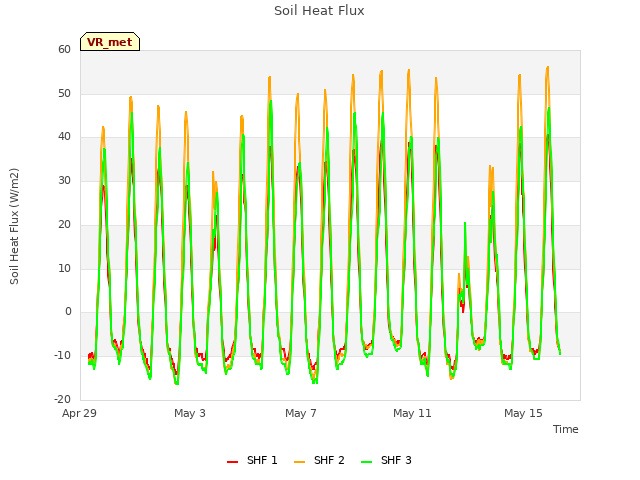This screenshot has width=640, height=480.
Task: Click the Apr 29 x-axis tick label
Action: click(79, 413)
